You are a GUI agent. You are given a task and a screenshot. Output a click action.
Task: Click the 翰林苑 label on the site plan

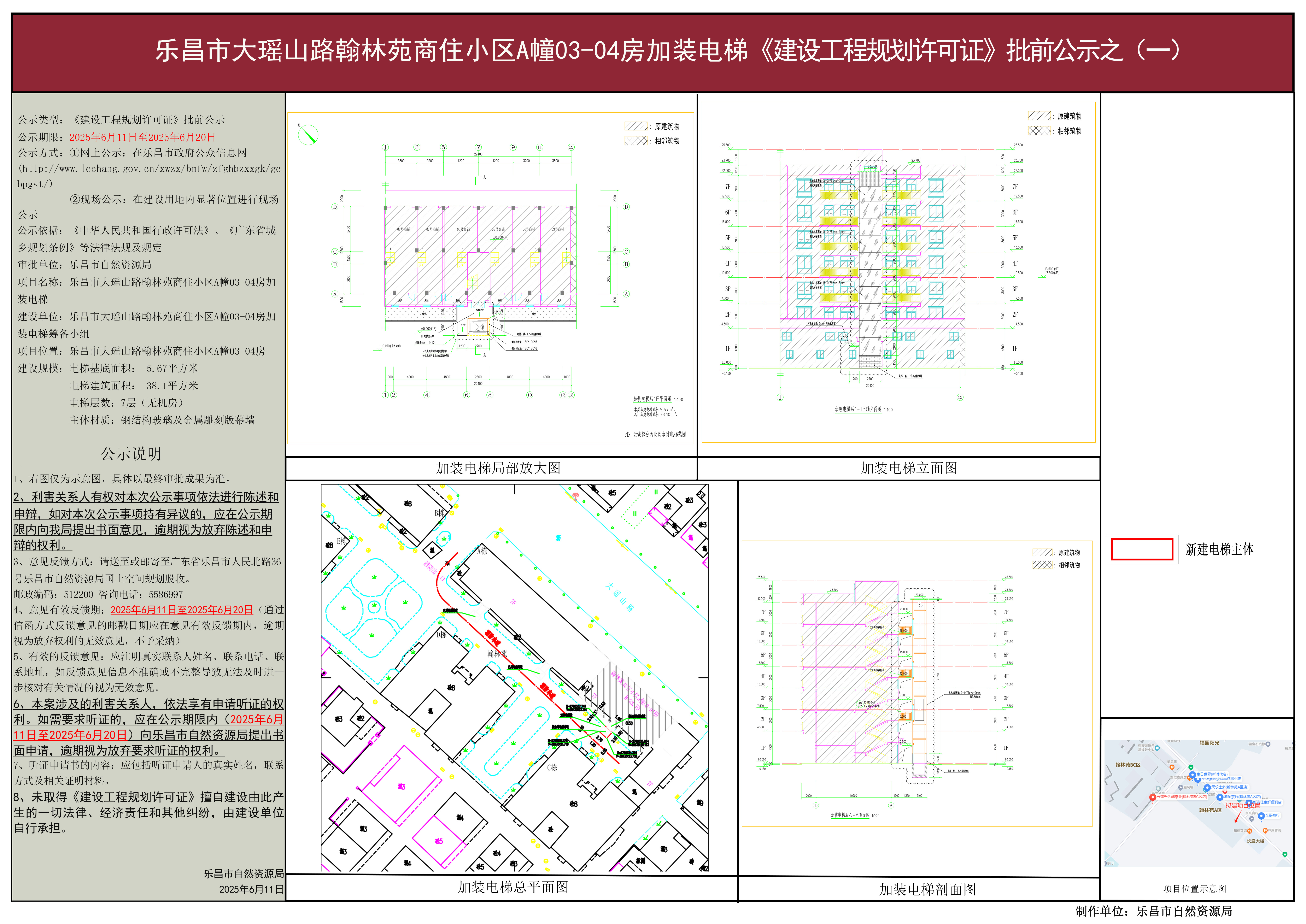(x=497, y=654)
